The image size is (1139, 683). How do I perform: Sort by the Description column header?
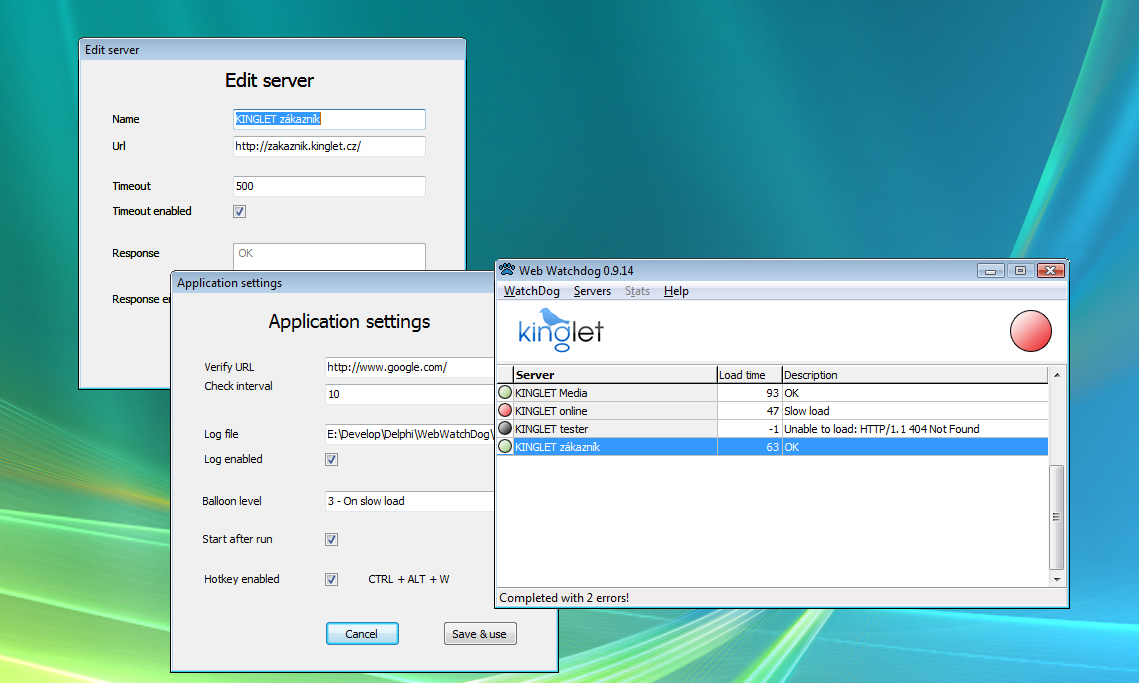915,375
